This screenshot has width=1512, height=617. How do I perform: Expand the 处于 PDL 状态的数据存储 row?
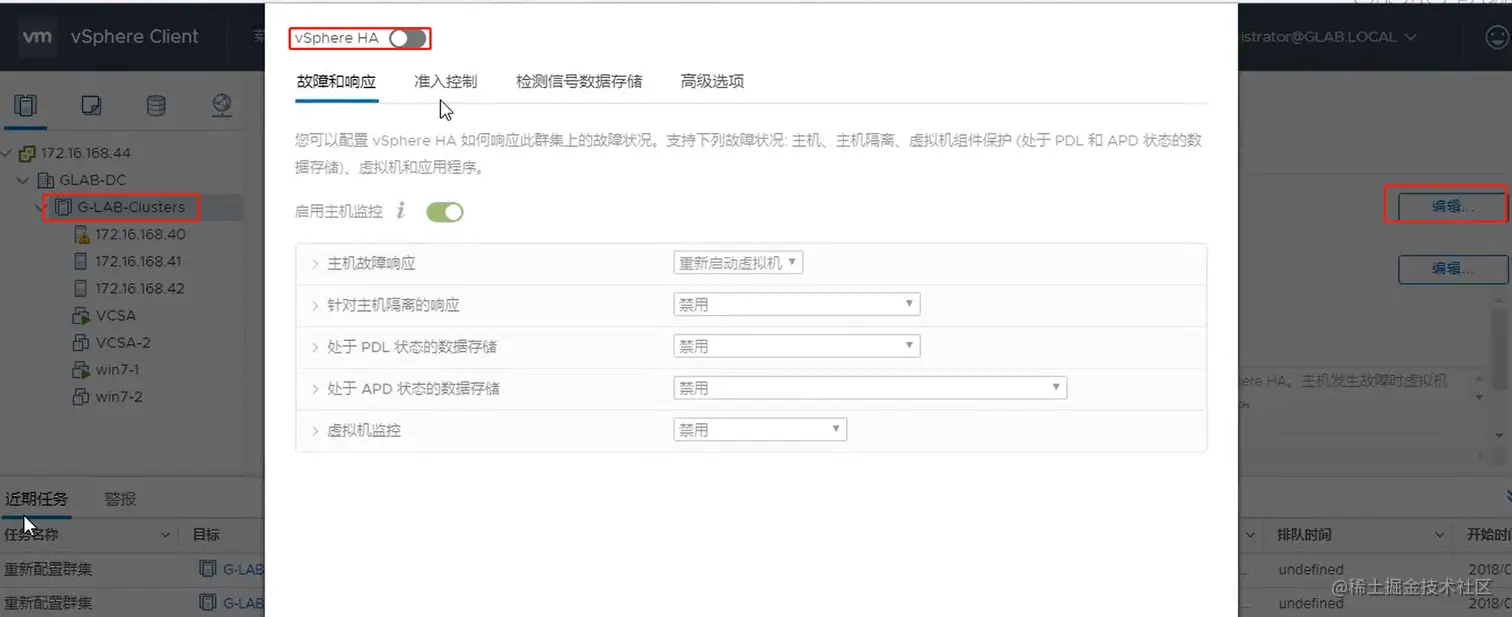[315, 347]
